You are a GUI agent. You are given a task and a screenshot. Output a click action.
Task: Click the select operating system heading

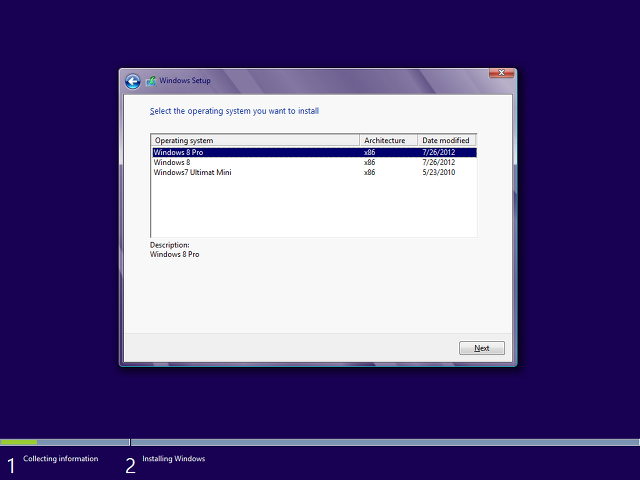point(234,111)
